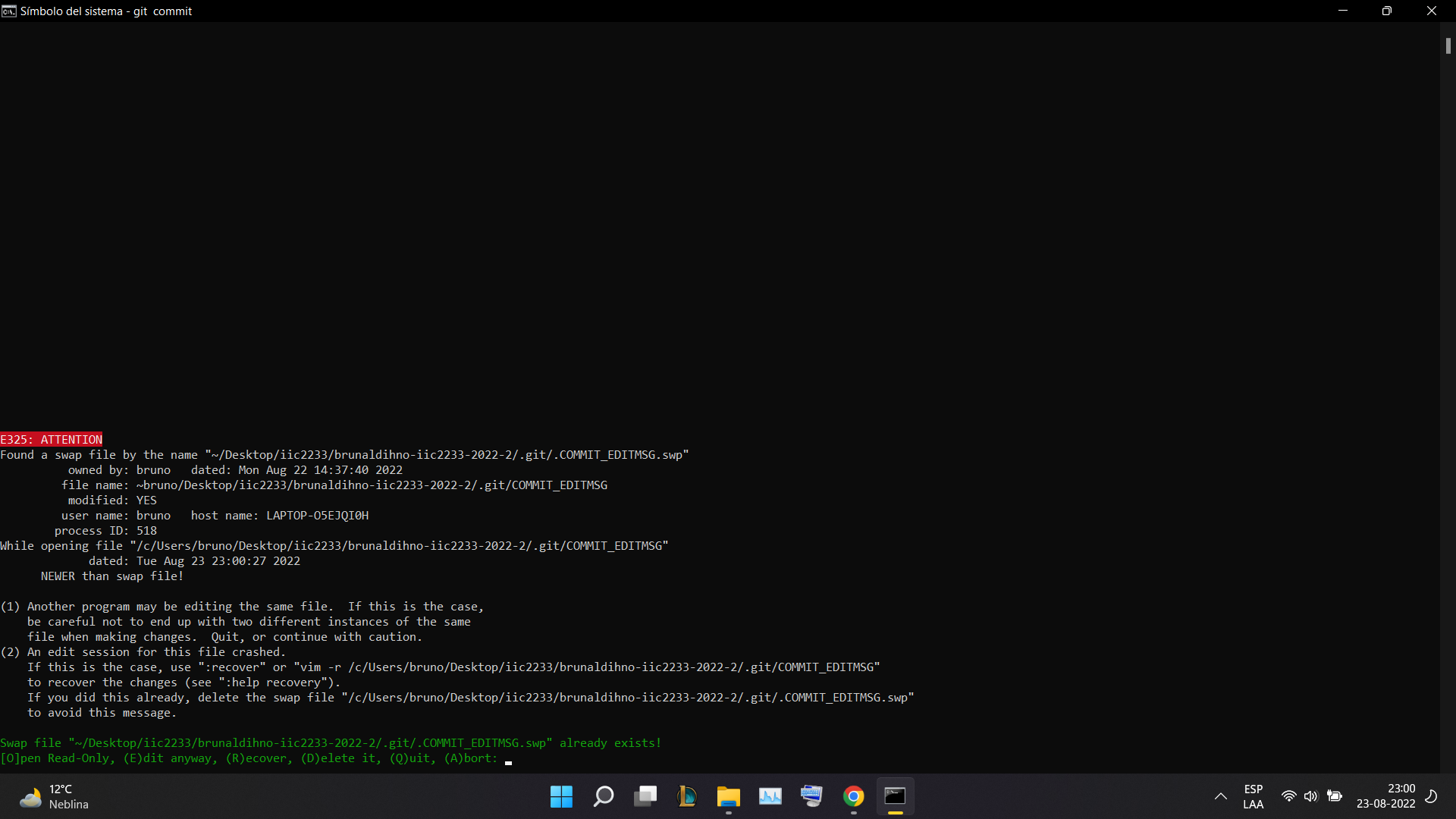
Task: Click the red E325: ATTENTION heading
Action: [x=51, y=440]
